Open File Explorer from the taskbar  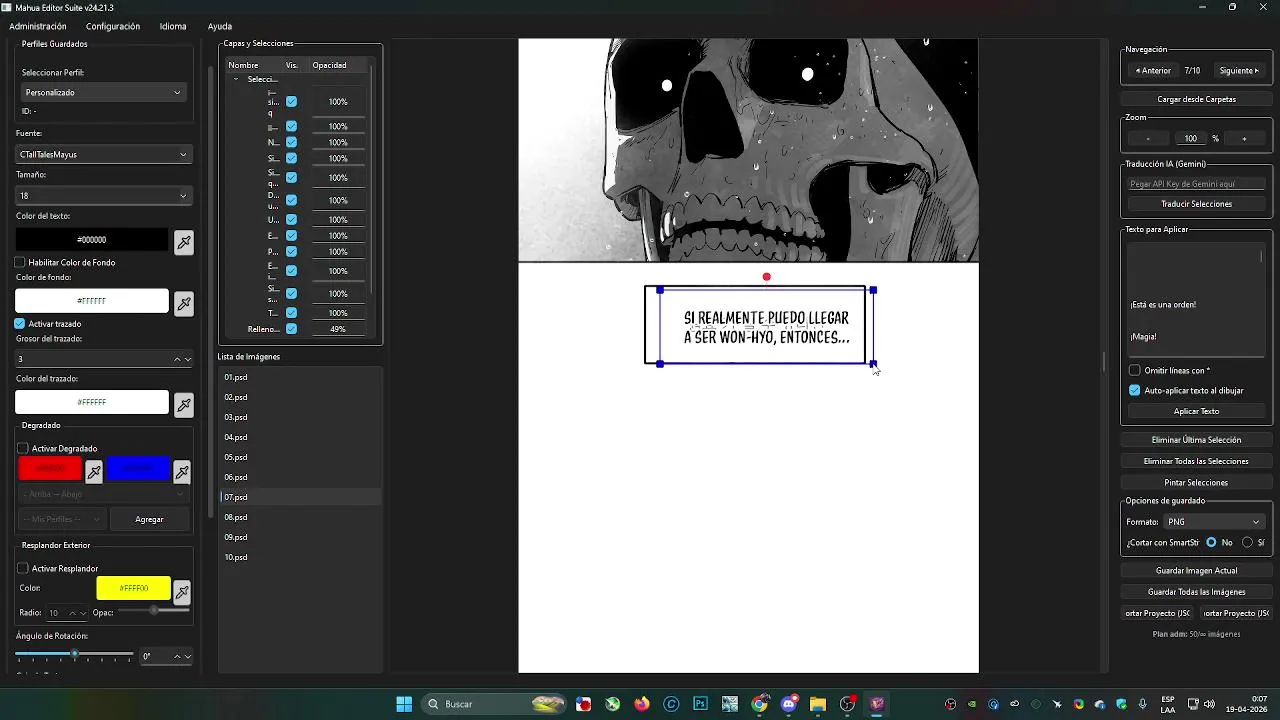pos(818,704)
